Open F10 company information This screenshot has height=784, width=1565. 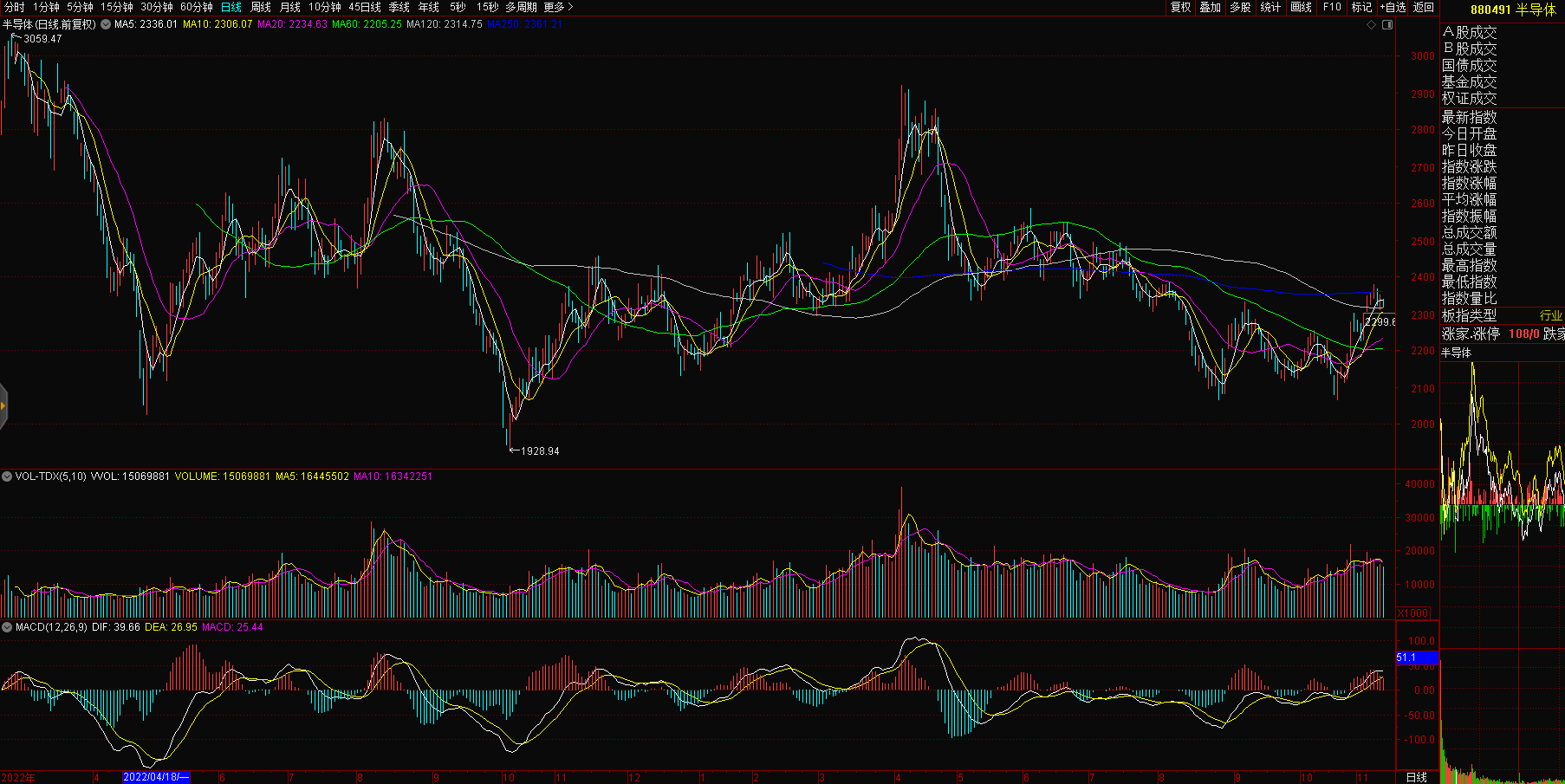1332,7
